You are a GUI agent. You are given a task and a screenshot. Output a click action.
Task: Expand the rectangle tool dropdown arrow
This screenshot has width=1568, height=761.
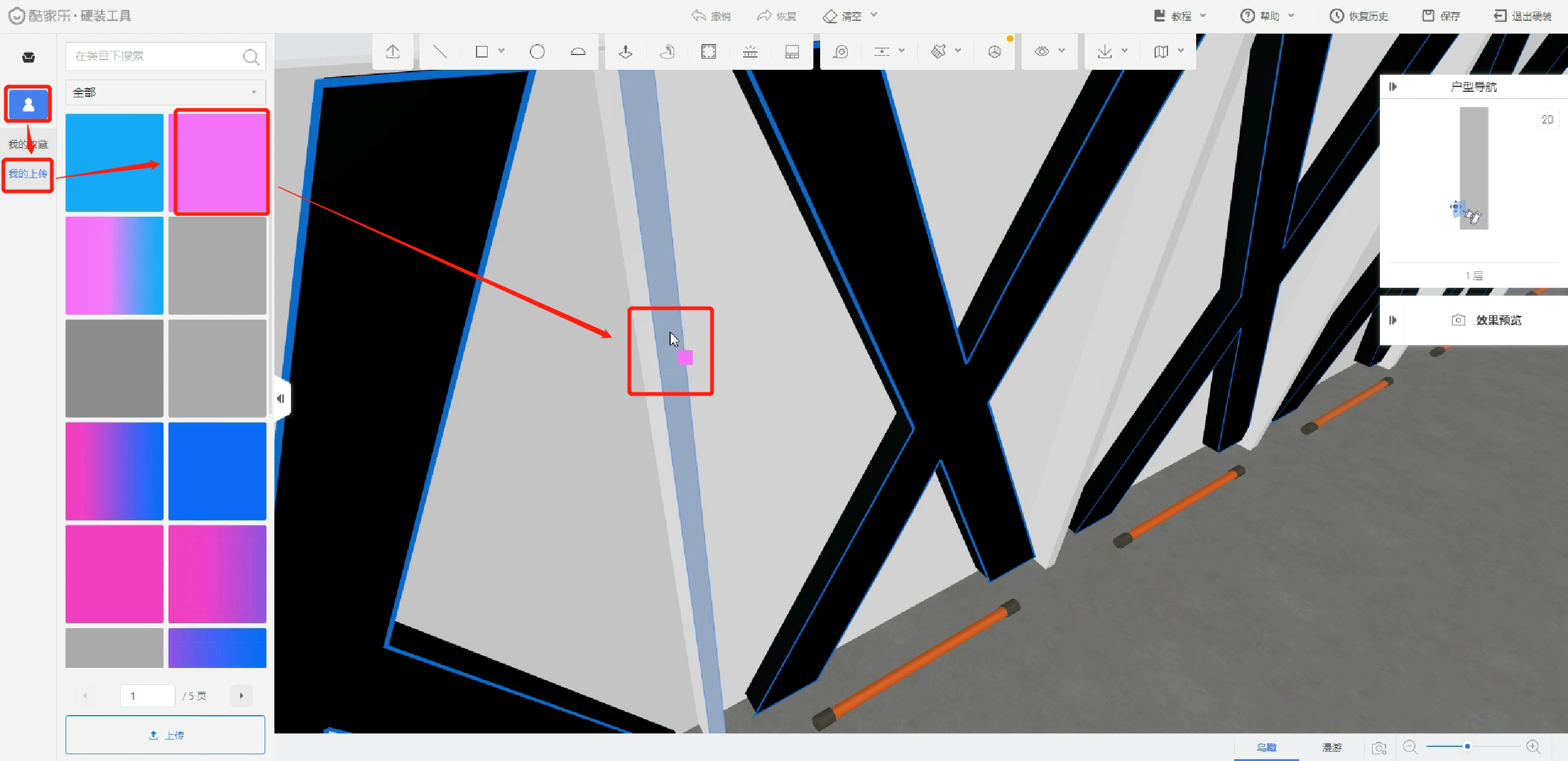502,51
